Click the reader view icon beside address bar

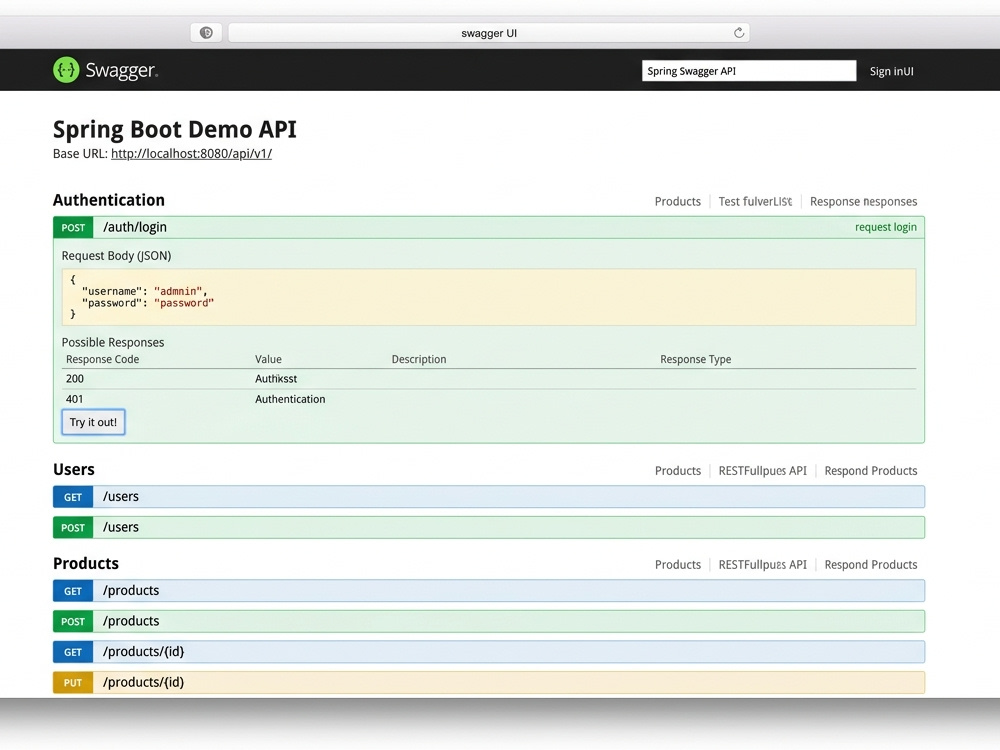pos(206,33)
